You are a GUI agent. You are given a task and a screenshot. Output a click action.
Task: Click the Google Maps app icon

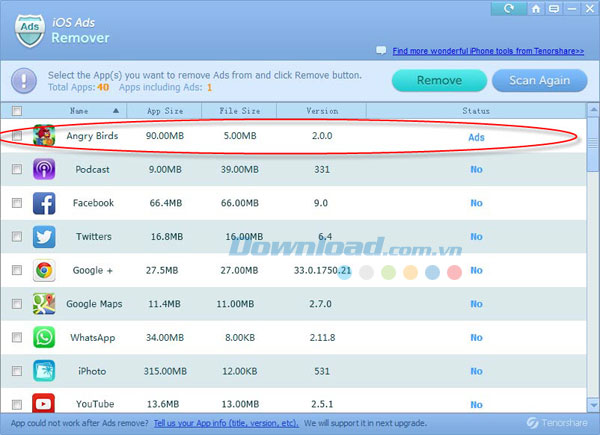pyautogui.click(x=44, y=303)
